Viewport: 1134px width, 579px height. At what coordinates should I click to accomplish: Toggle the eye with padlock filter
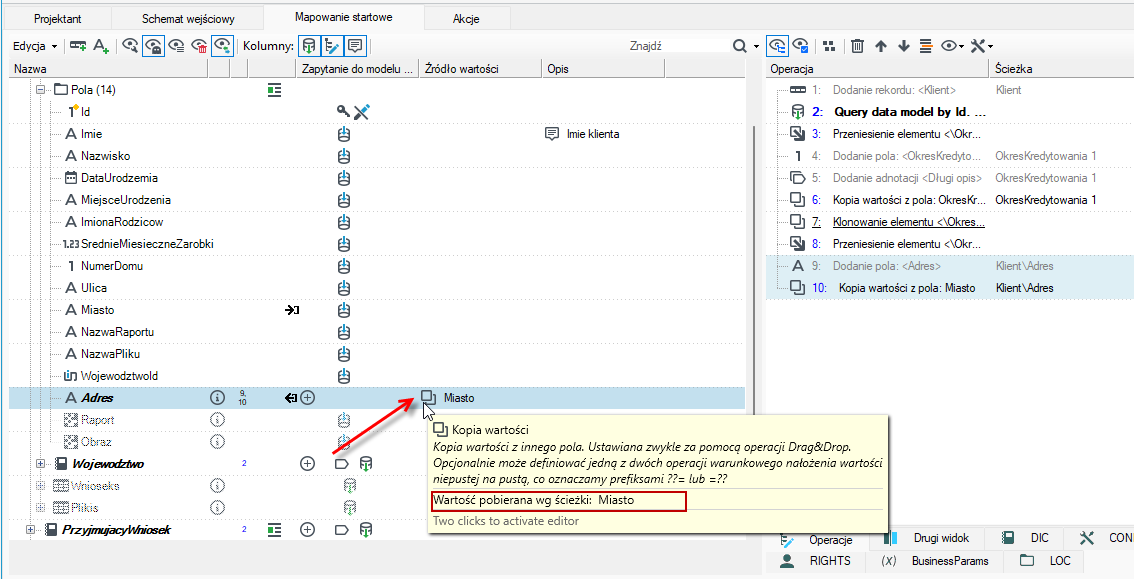tap(153, 46)
